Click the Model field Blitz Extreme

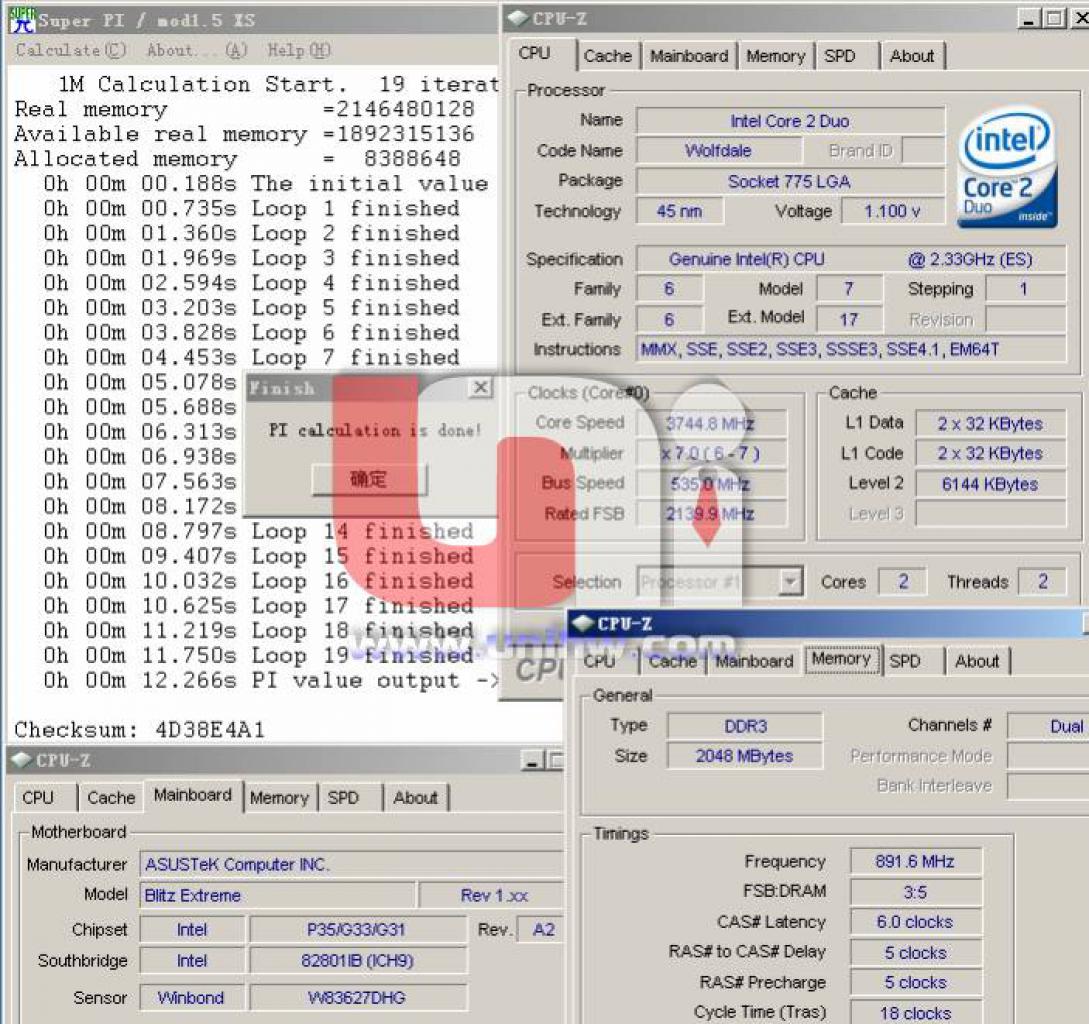coord(278,895)
